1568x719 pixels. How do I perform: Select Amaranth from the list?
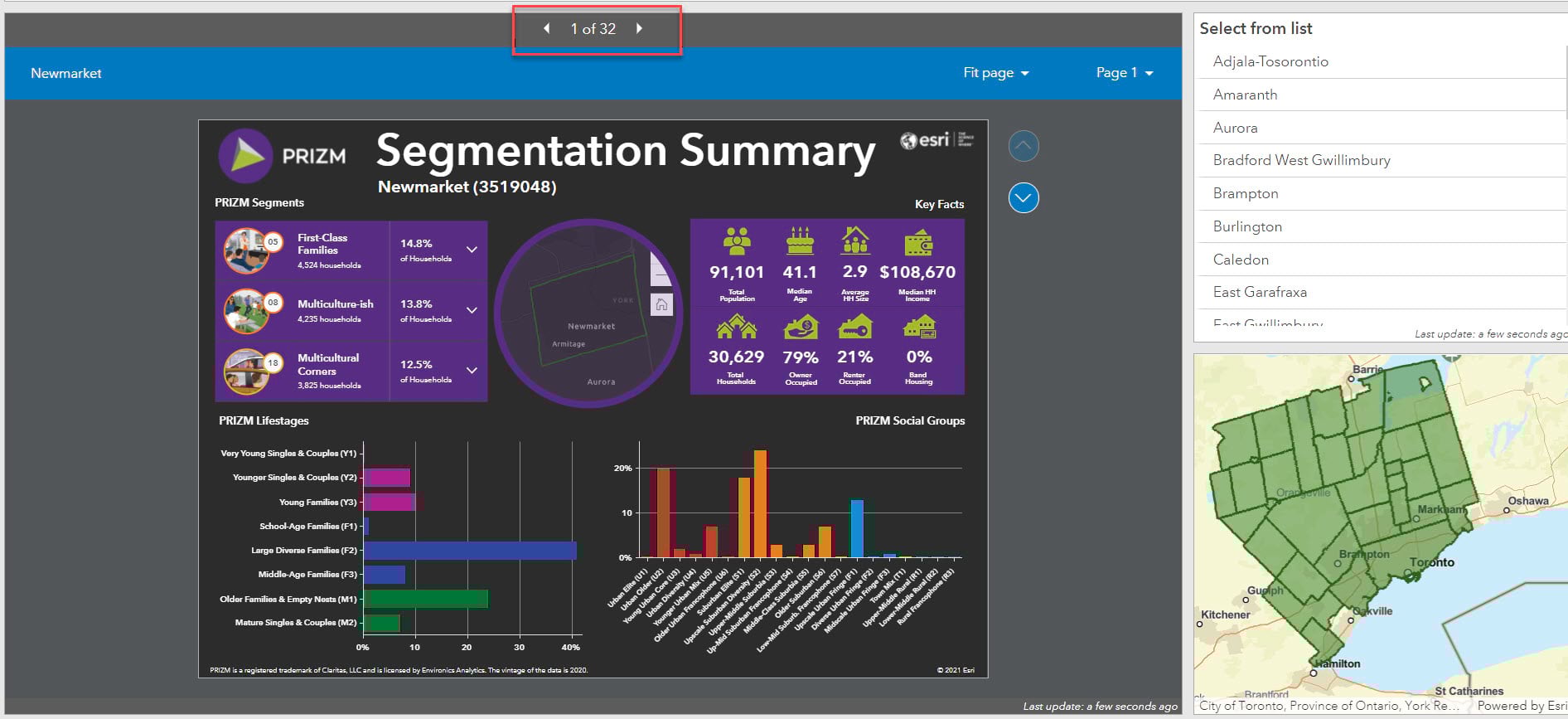click(1381, 95)
